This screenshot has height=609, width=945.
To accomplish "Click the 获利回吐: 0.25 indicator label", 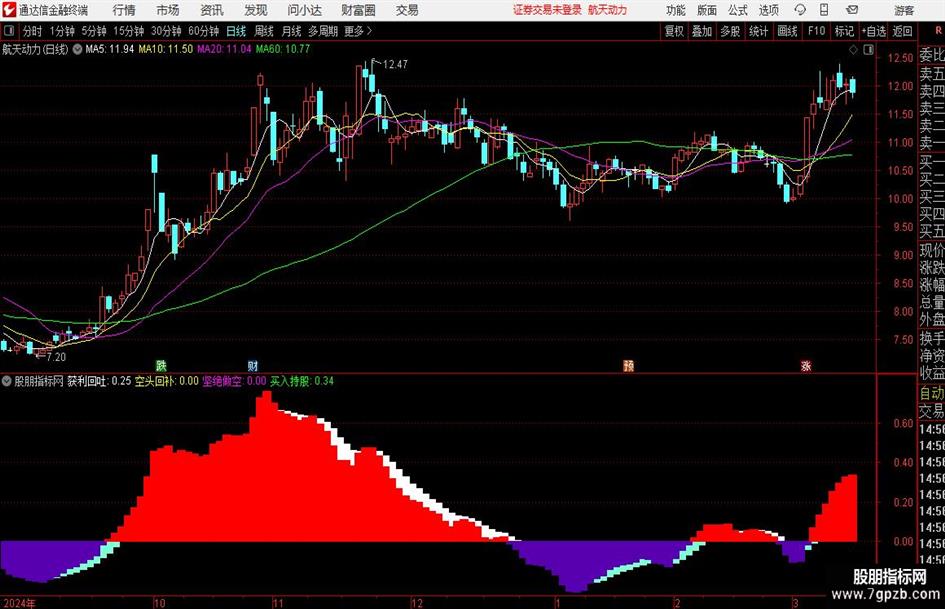I will pos(99,381).
